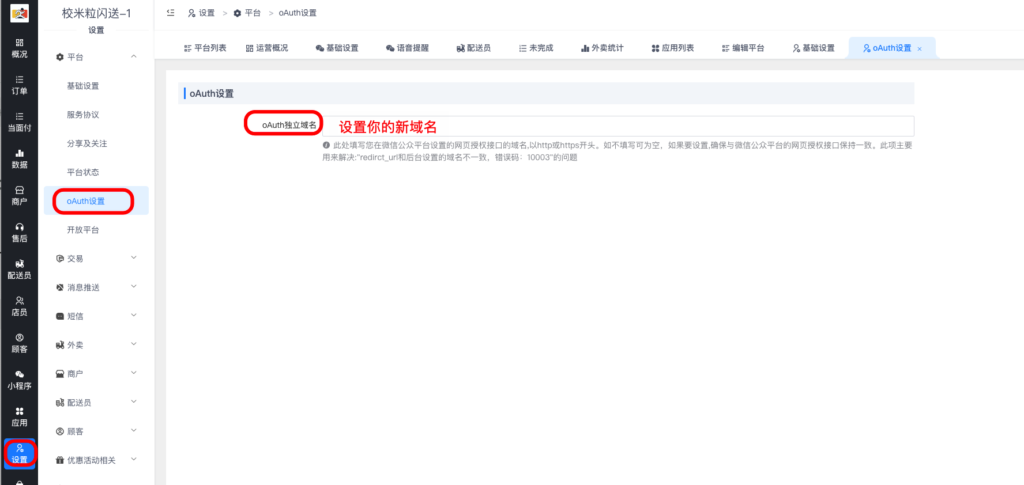Select 小程序 mini-program icon

(x=19, y=379)
